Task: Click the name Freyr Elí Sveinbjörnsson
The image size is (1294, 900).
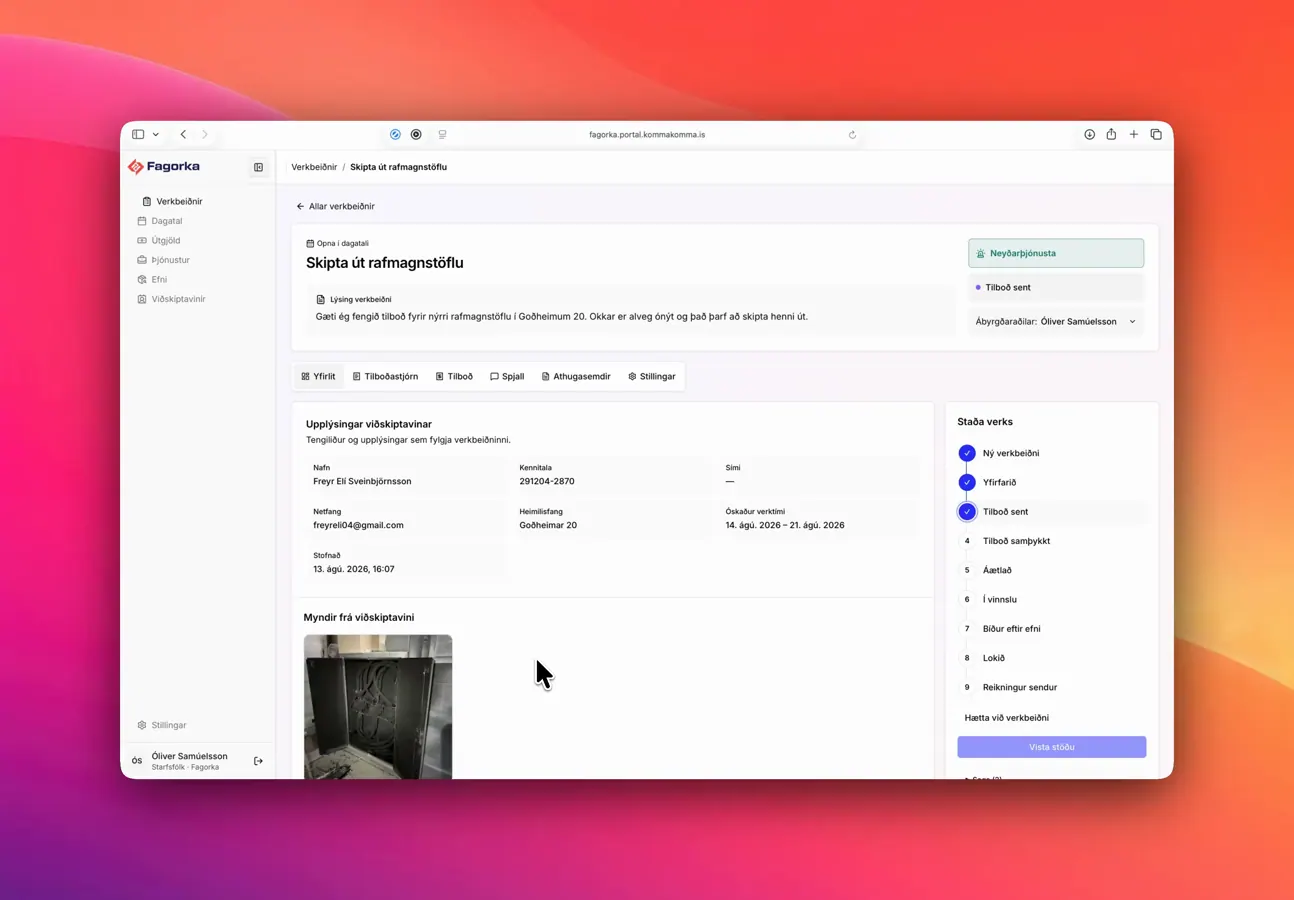Action: coord(362,481)
